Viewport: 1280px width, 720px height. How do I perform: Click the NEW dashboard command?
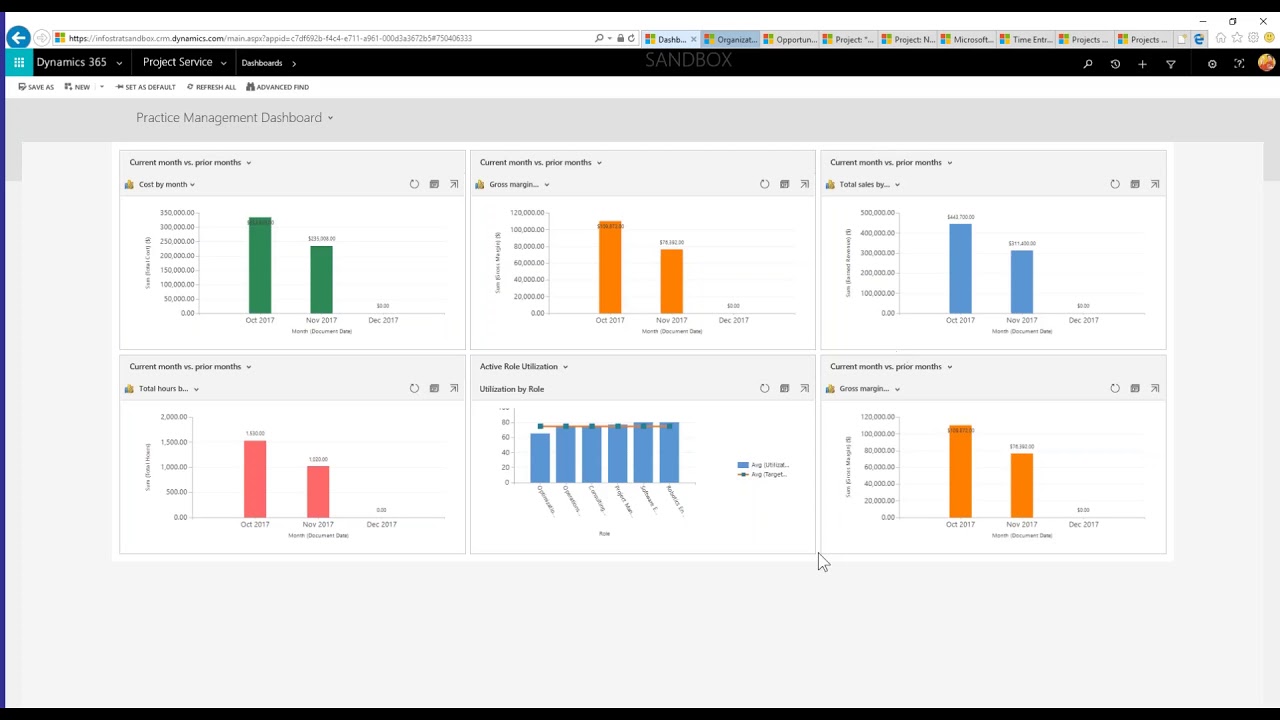(77, 87)
